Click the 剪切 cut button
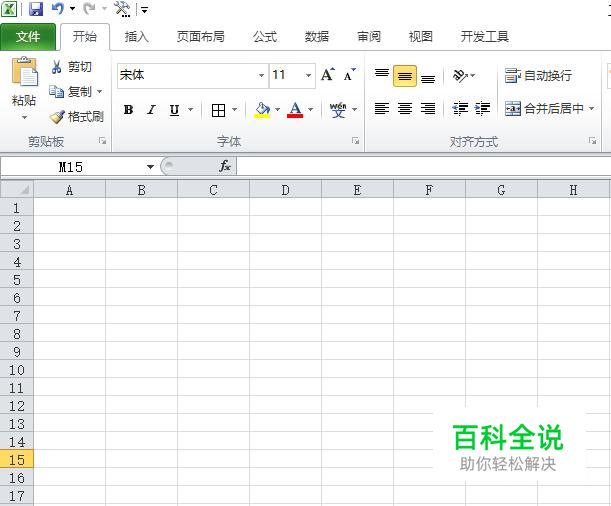The height and width of the screenshot is (506, 611). point(72,67)
